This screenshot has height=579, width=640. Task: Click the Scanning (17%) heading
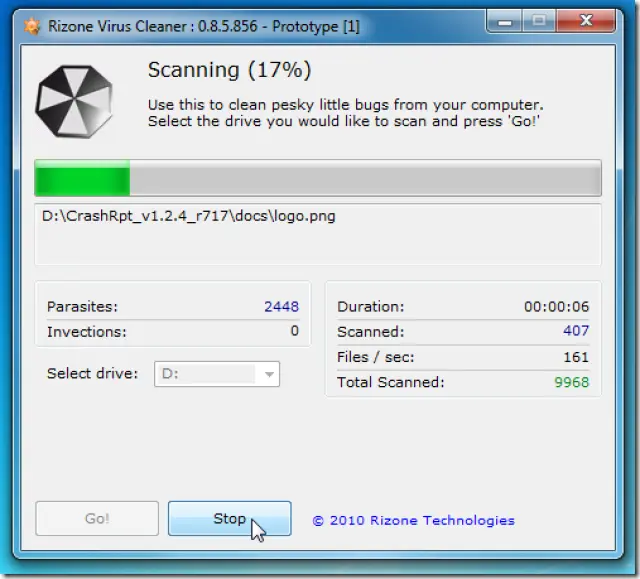(x=229, y=70)
